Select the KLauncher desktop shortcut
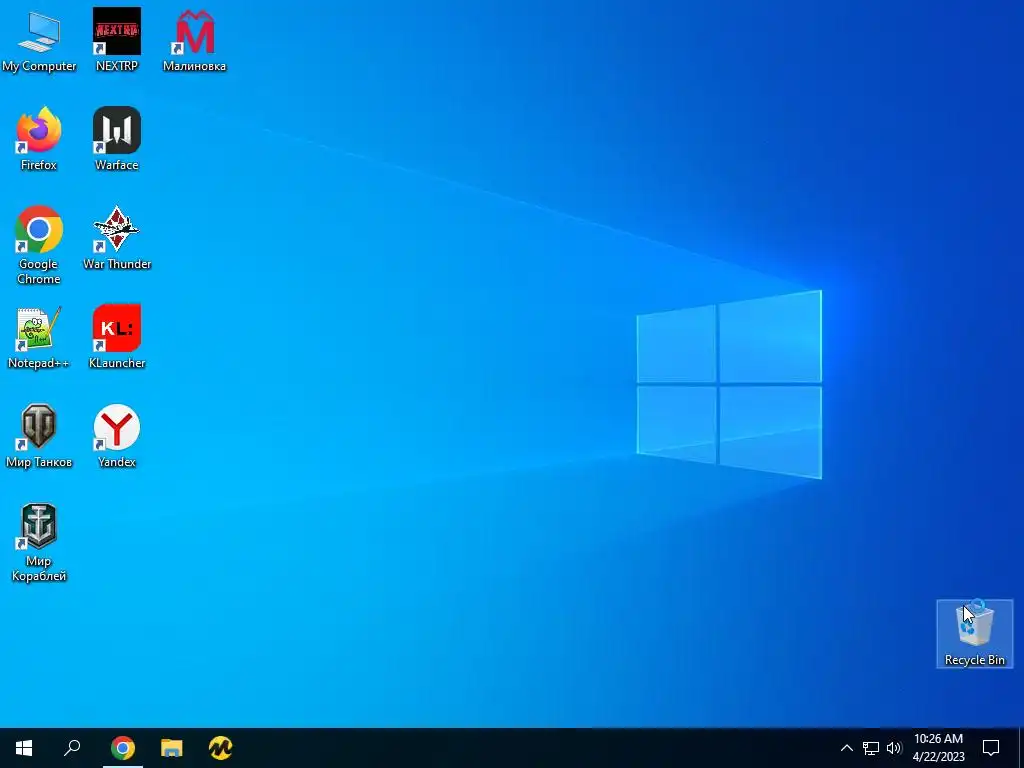 click(117, 337)
